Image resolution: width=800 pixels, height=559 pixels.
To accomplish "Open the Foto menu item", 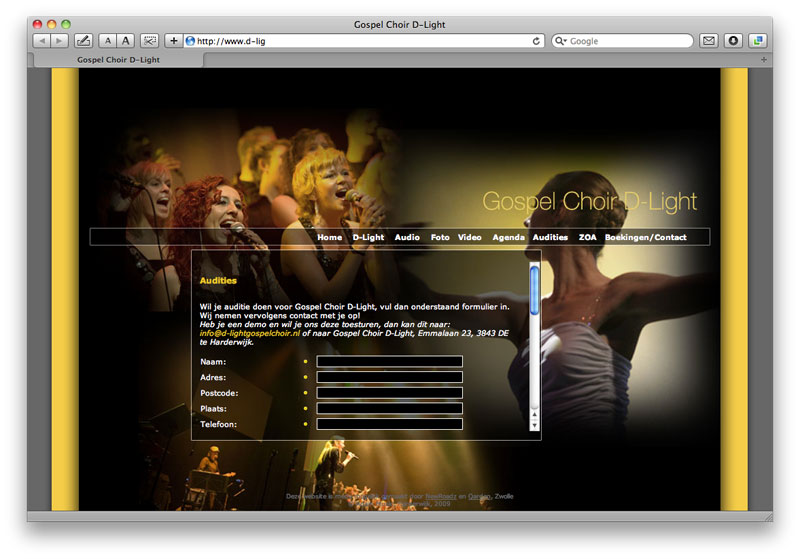I will tap(440, 237).
